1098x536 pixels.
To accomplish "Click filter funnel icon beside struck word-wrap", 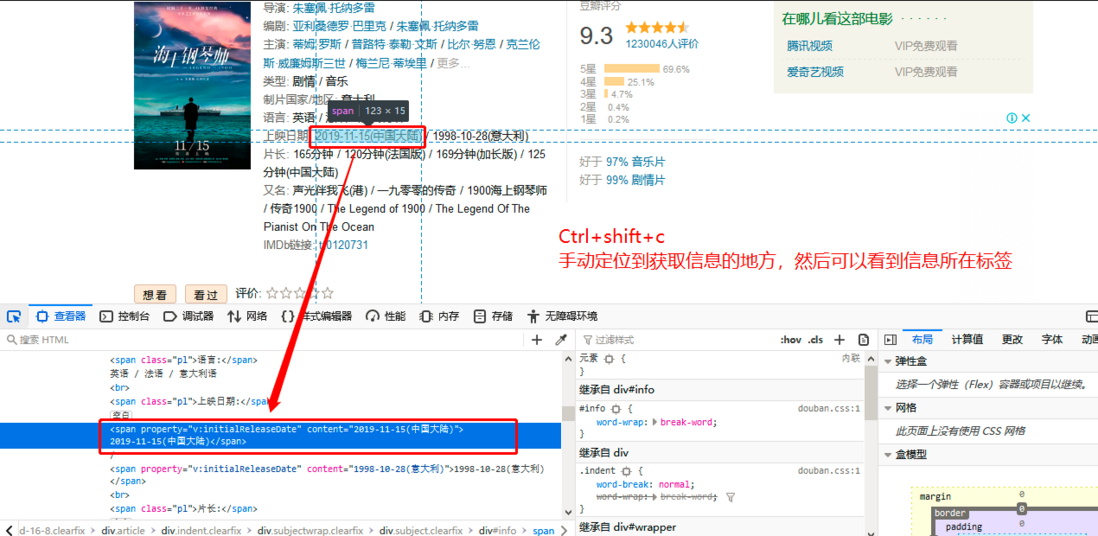I will 730,497.
